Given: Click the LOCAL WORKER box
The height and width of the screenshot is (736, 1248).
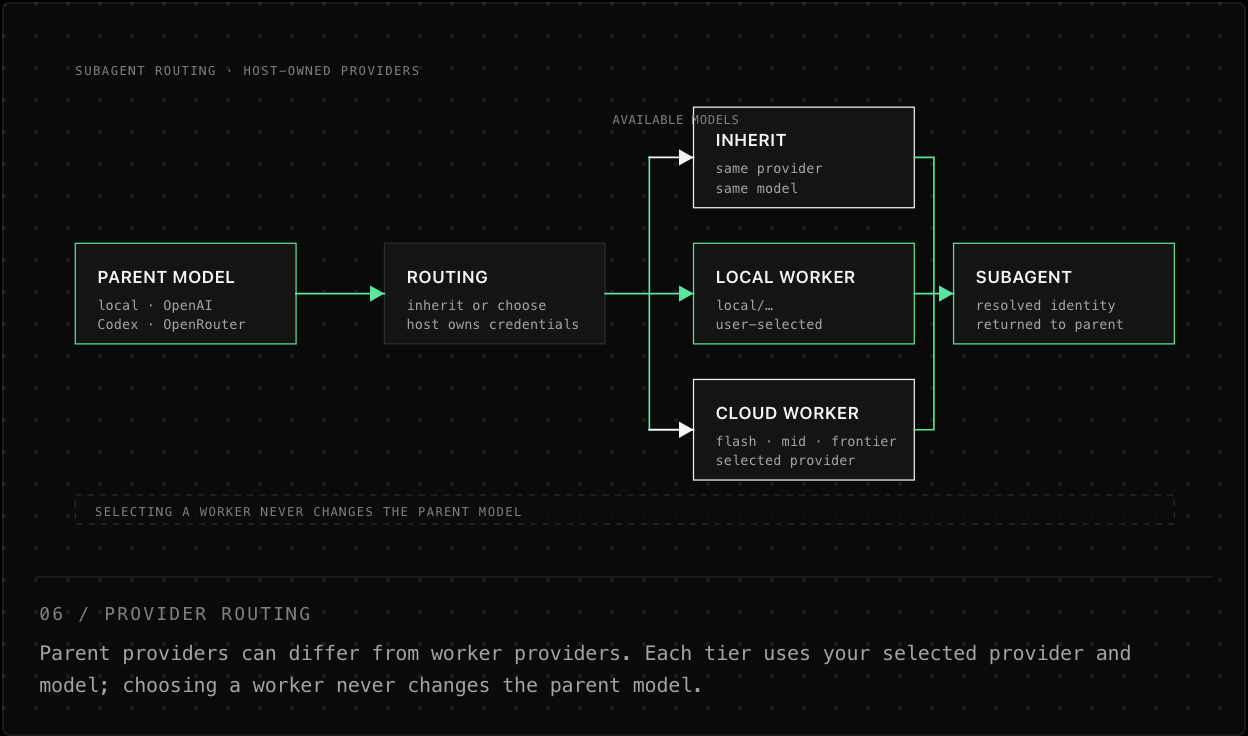Looking at the screenshot, I should (x=804, y=294).
